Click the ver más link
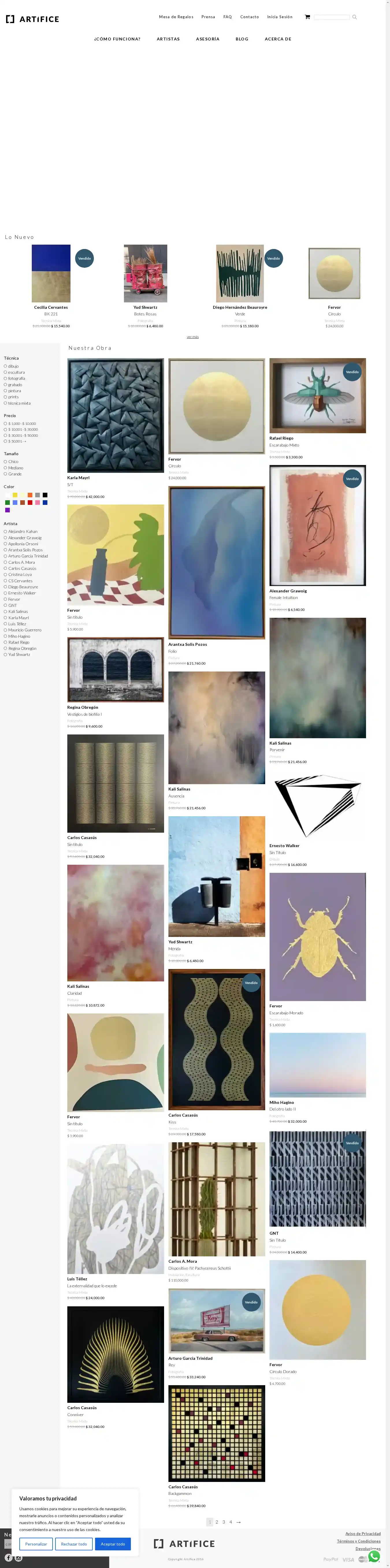The height and width of the screenshot is (1568, 390). coord(192,336)
